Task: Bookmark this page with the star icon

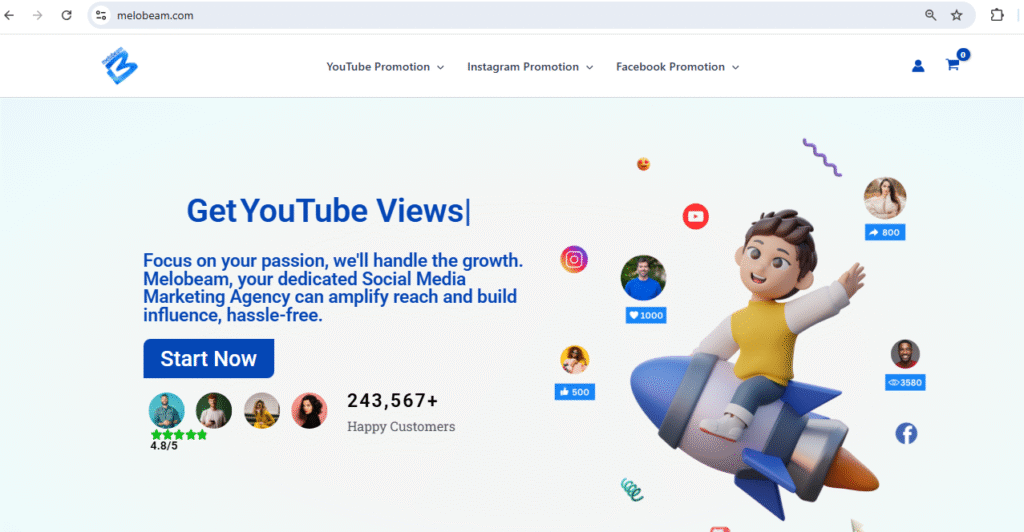Action: [x=957, y=15]
